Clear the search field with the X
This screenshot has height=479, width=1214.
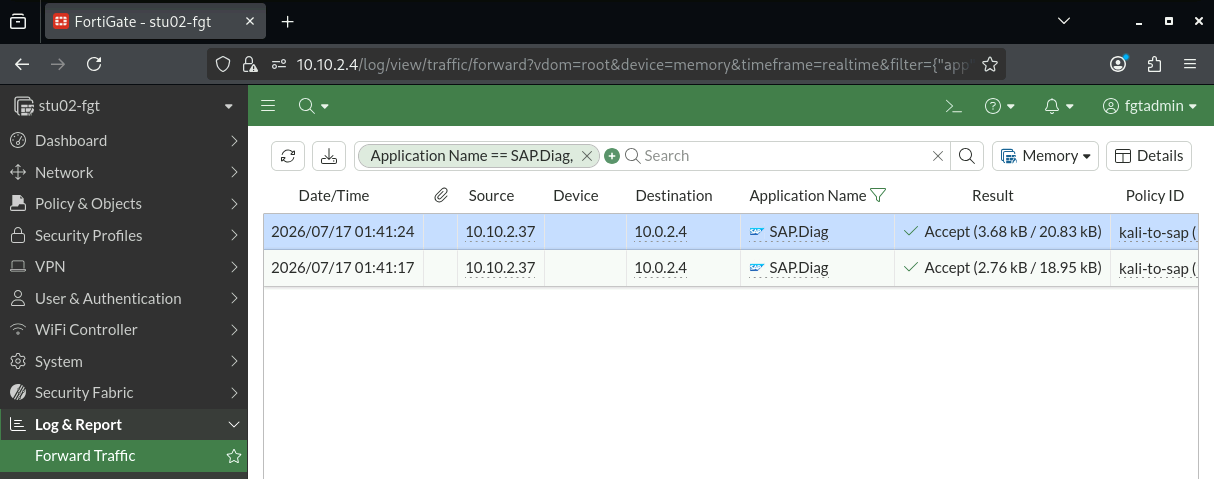(x=938, y=156)
